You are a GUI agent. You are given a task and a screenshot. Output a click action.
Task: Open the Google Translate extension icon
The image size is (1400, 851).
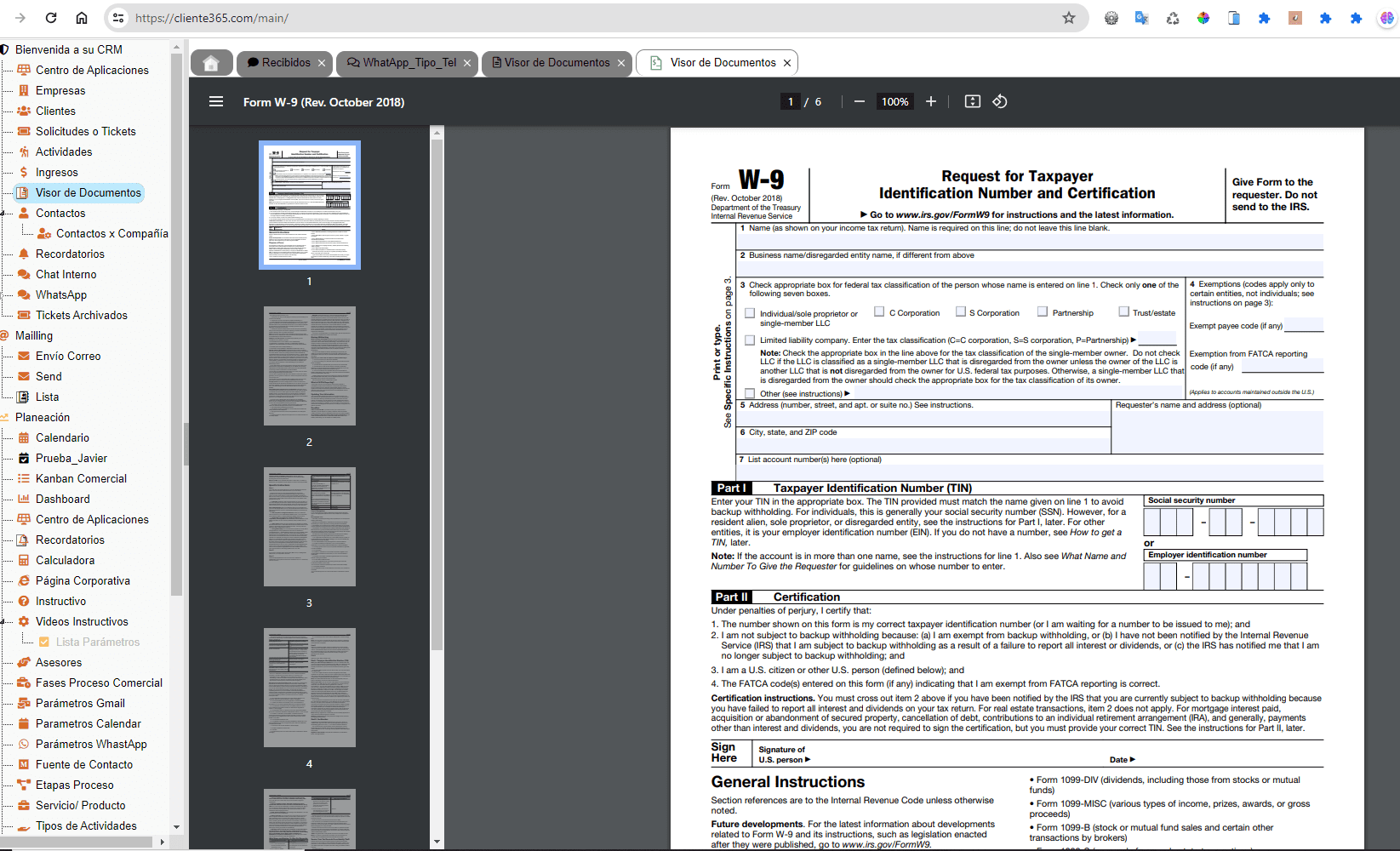point(1142,18)
